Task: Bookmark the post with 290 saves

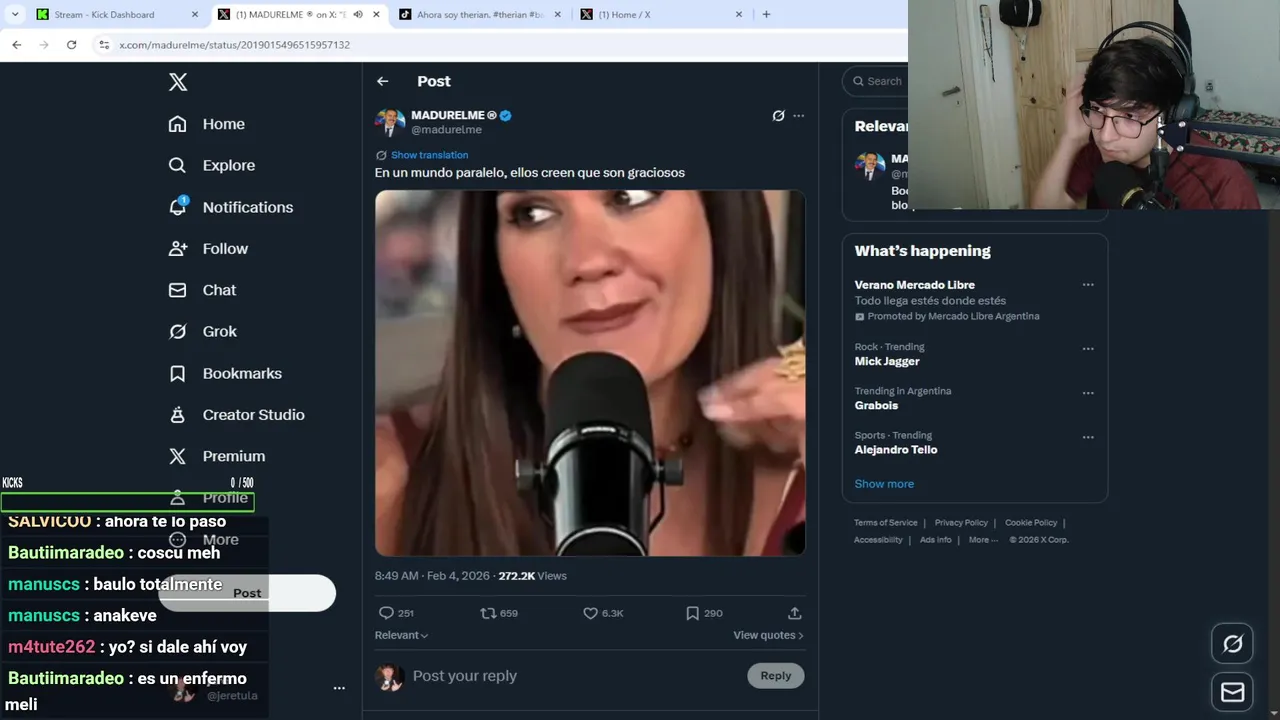Action: (x=704, y=613)
